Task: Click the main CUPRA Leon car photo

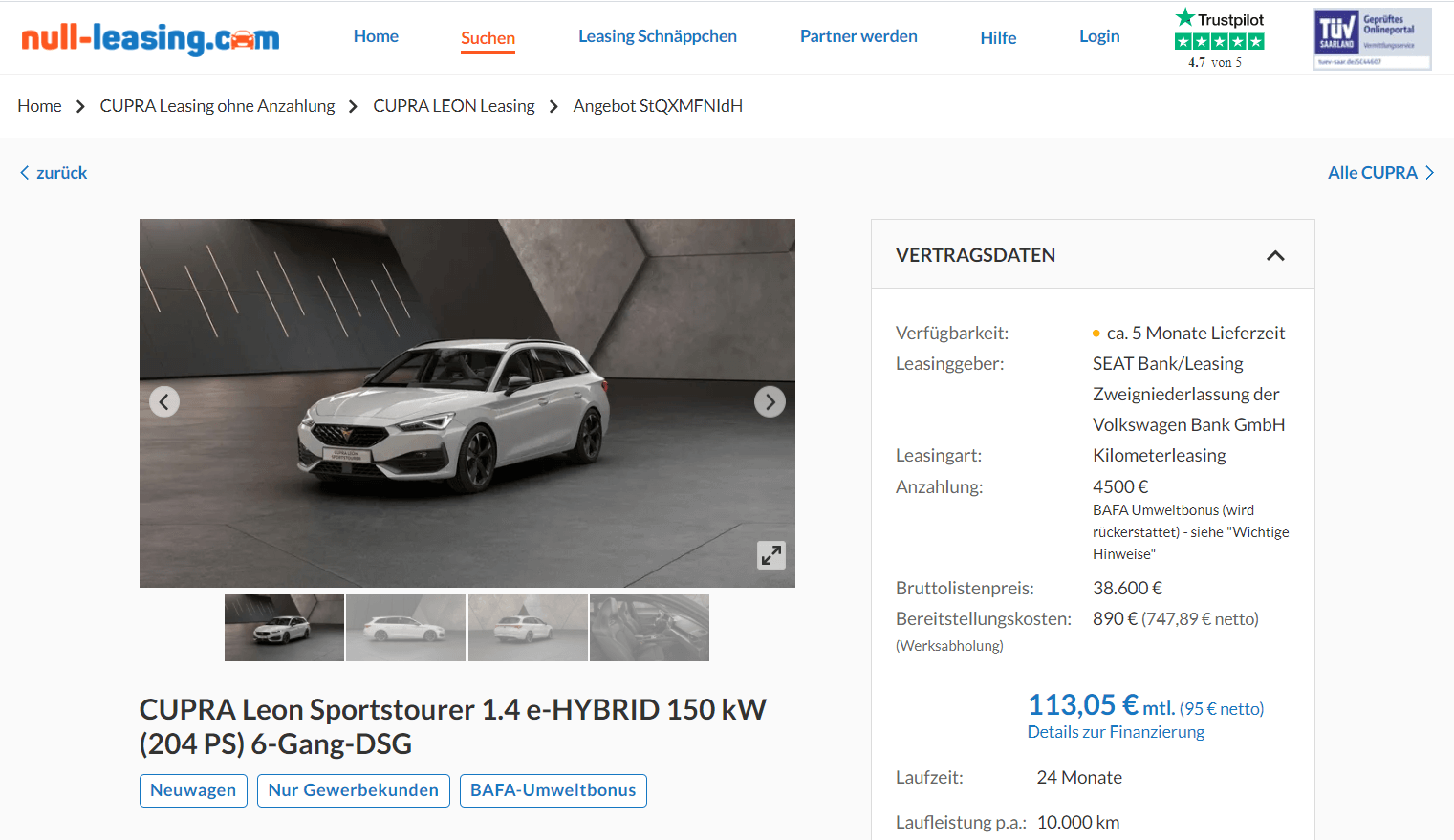Action: click(467, 403)
